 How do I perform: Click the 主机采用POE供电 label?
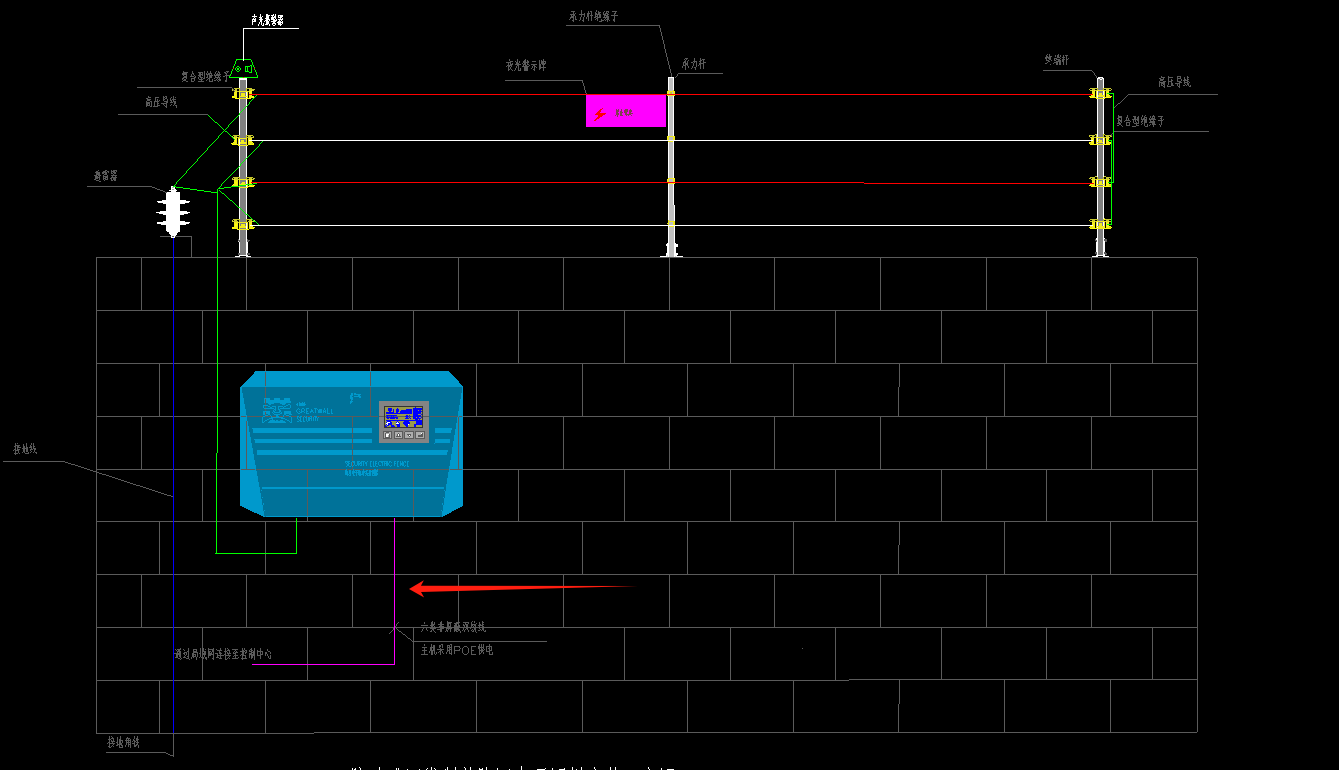(457, 650)
